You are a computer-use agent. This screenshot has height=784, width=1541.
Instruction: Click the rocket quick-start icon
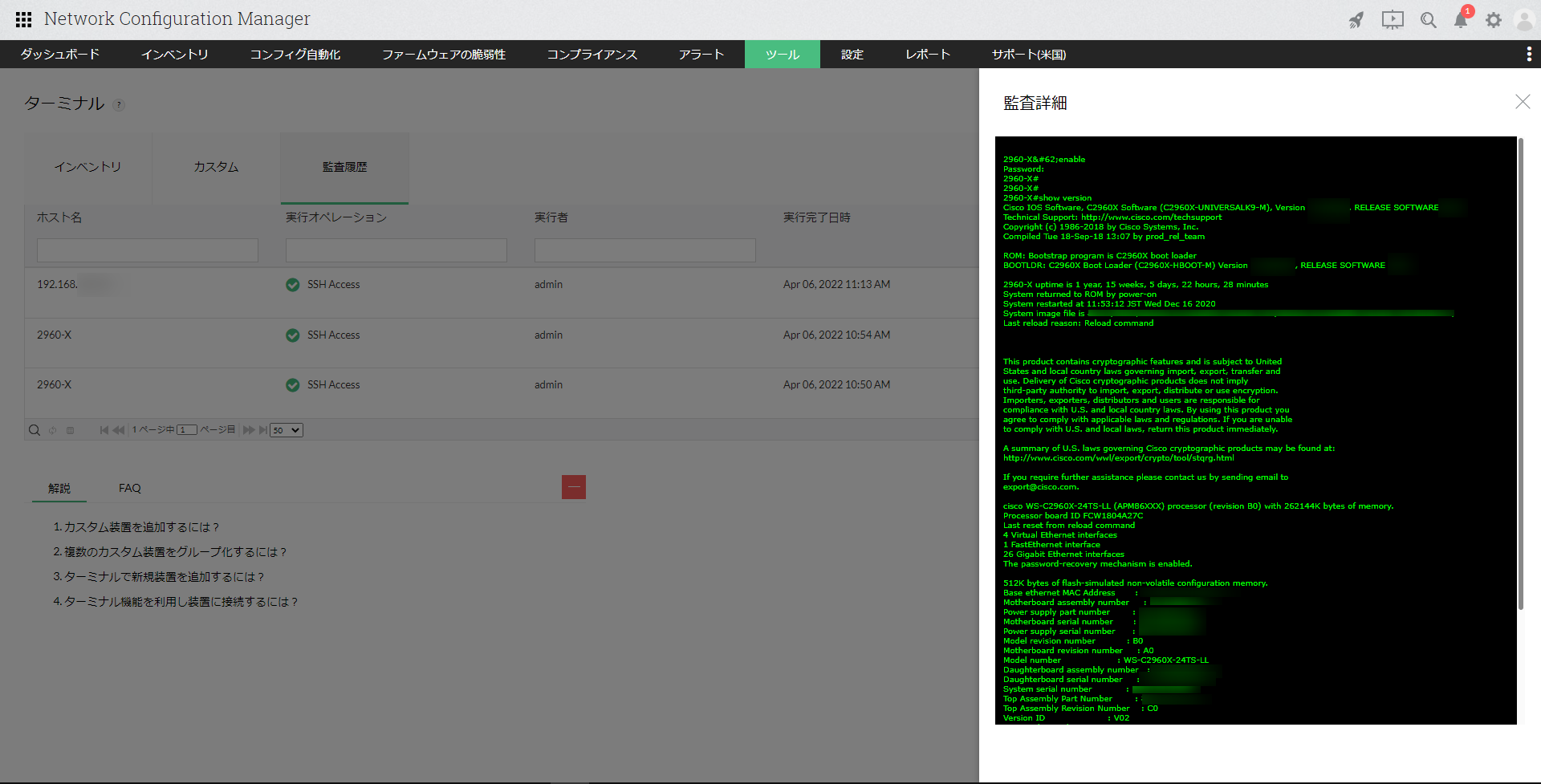1356,20
